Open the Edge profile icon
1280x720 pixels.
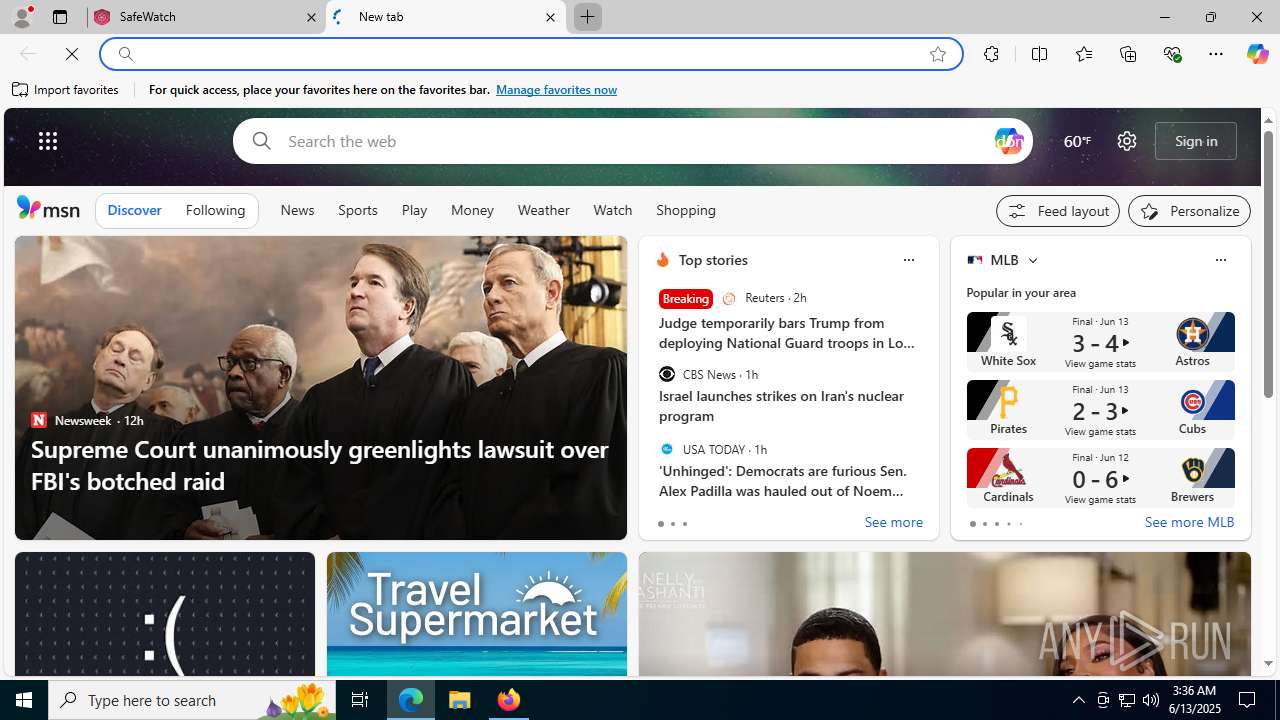[21, 17]
